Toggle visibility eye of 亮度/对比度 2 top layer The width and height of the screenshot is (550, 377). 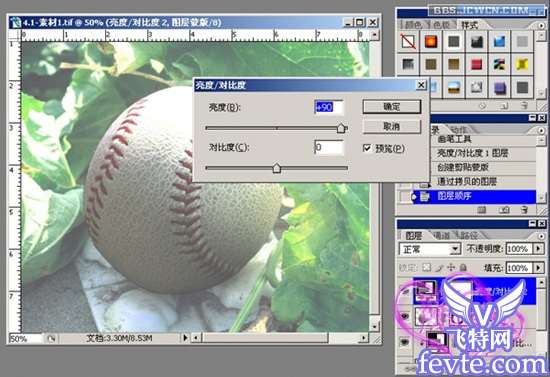tap(404, 292)
